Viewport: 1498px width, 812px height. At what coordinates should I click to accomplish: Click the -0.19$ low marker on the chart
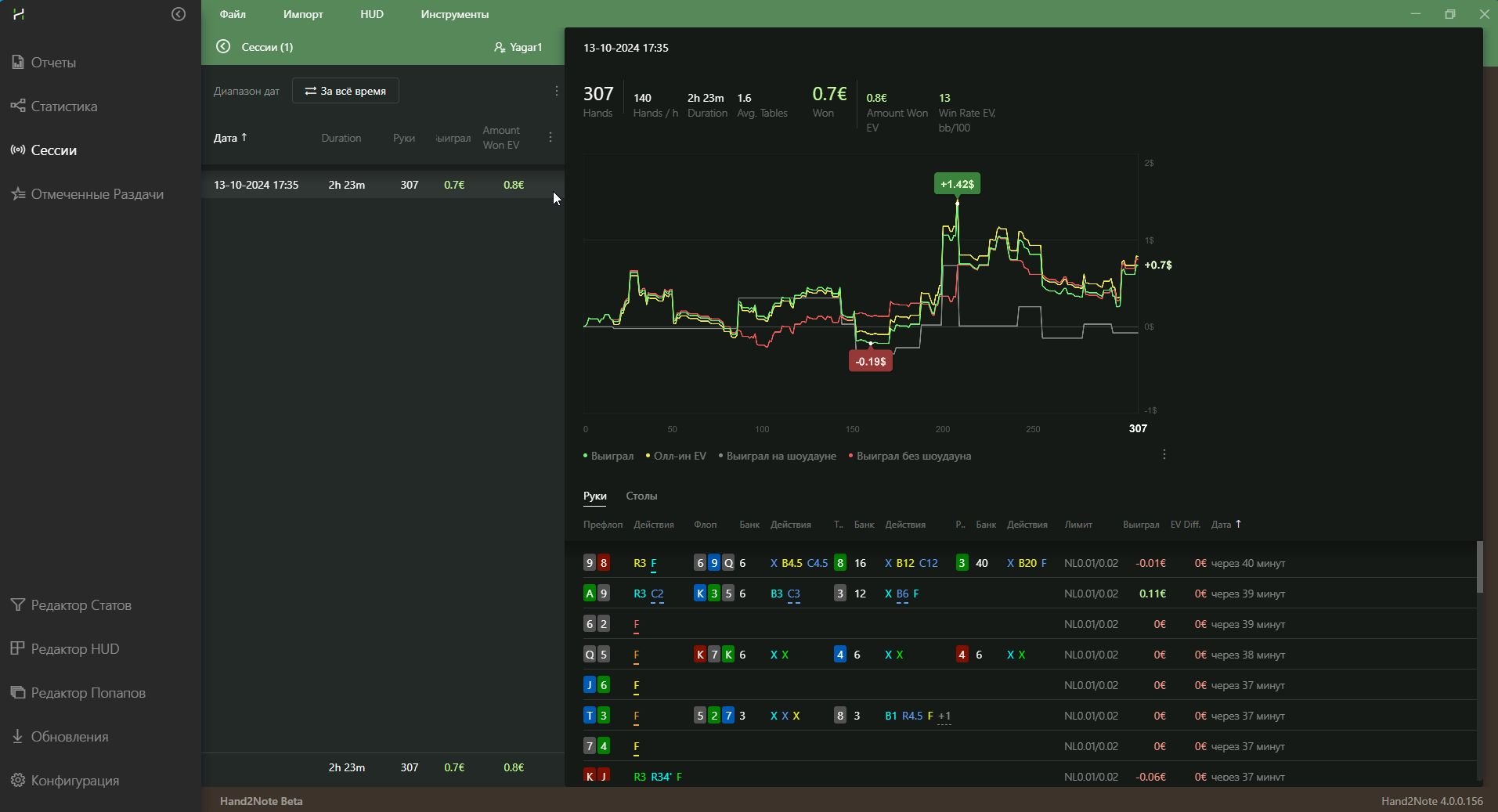coord(871,361)
